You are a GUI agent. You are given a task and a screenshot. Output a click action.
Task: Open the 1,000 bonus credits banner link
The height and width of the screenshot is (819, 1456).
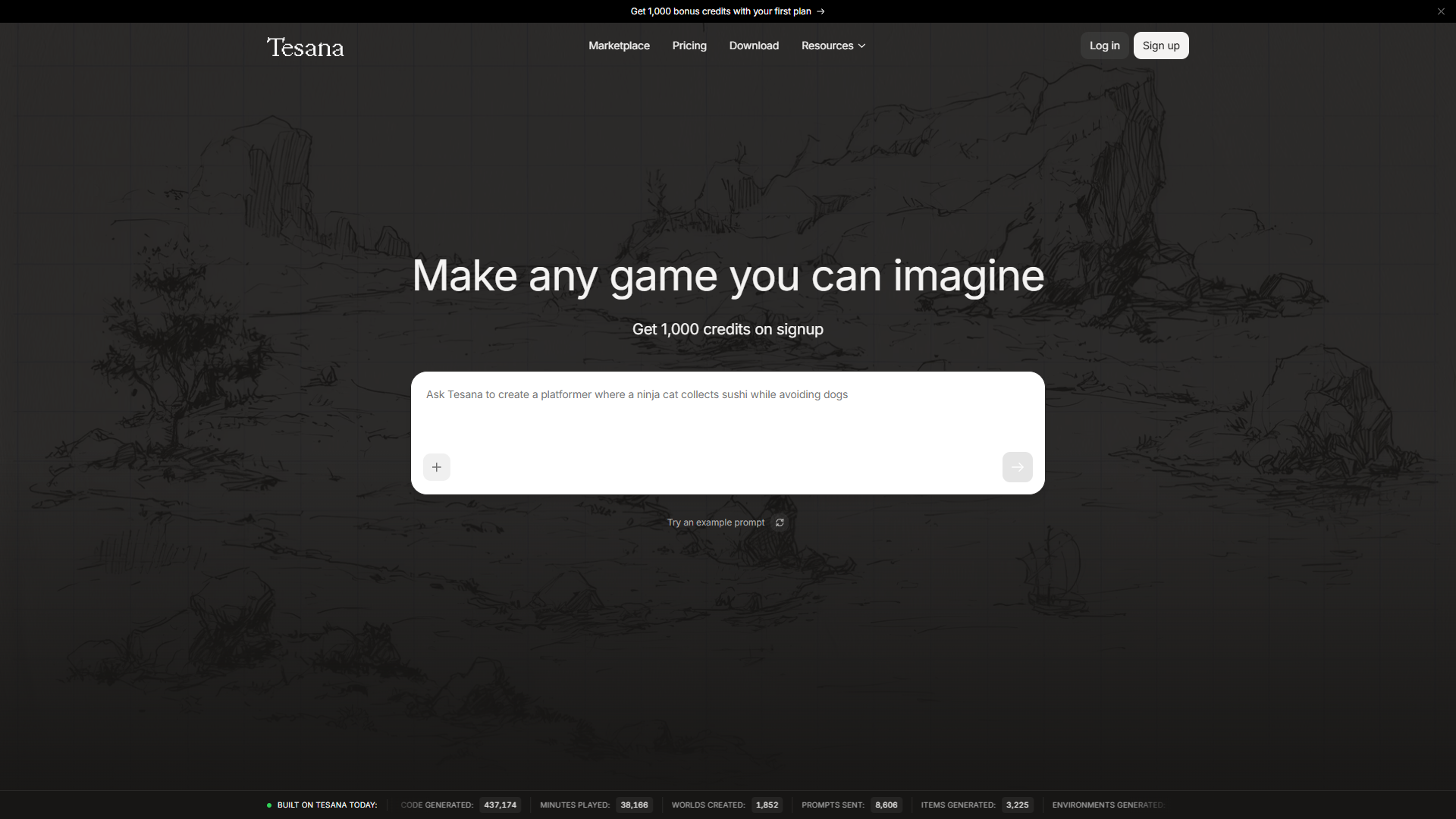(727, 11)
